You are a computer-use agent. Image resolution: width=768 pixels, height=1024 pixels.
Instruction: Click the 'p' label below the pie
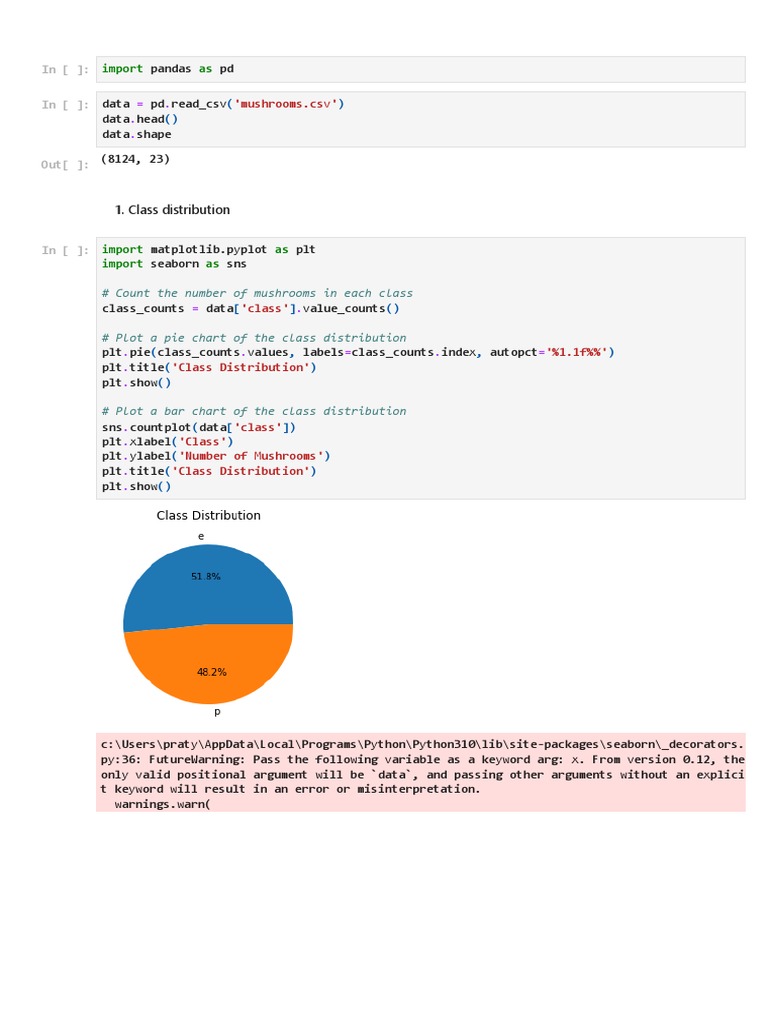point(217,712)
